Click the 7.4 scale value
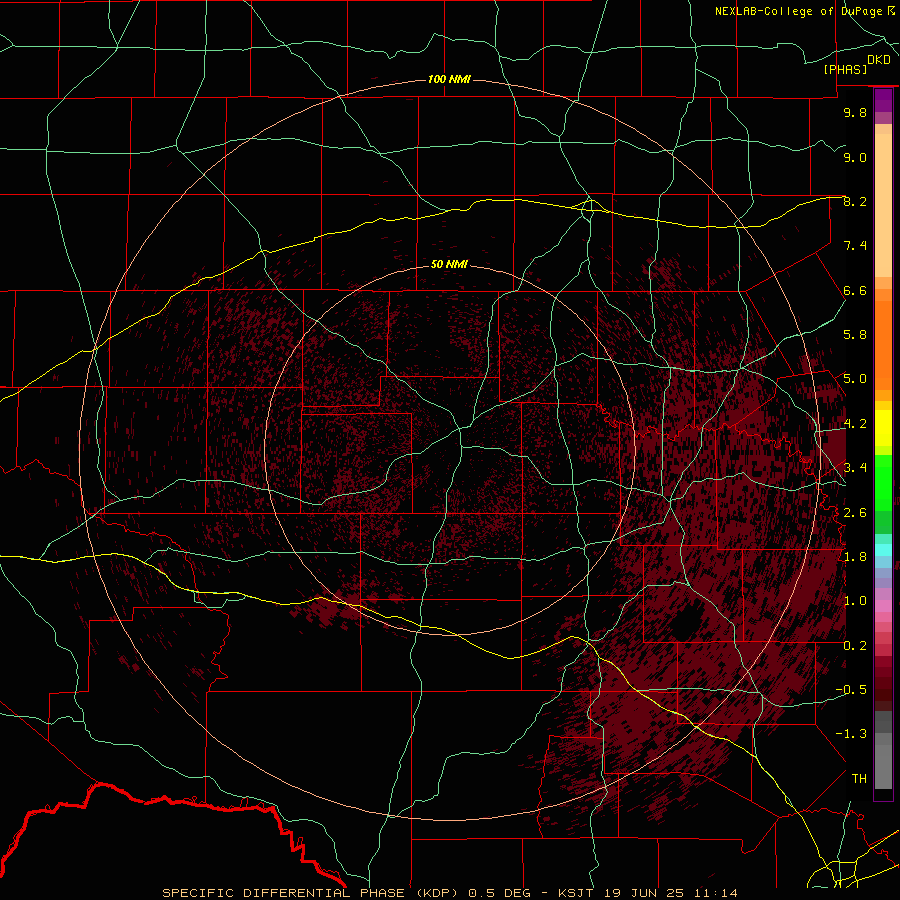The height and width of the screenshot is (900, 900). tap(855, 246)
